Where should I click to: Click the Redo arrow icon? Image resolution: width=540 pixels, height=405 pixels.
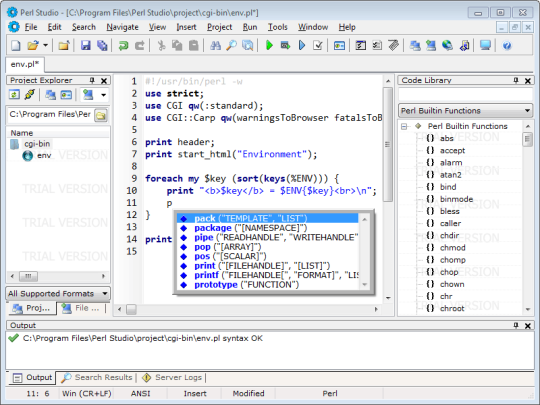(x=139, y=45)
